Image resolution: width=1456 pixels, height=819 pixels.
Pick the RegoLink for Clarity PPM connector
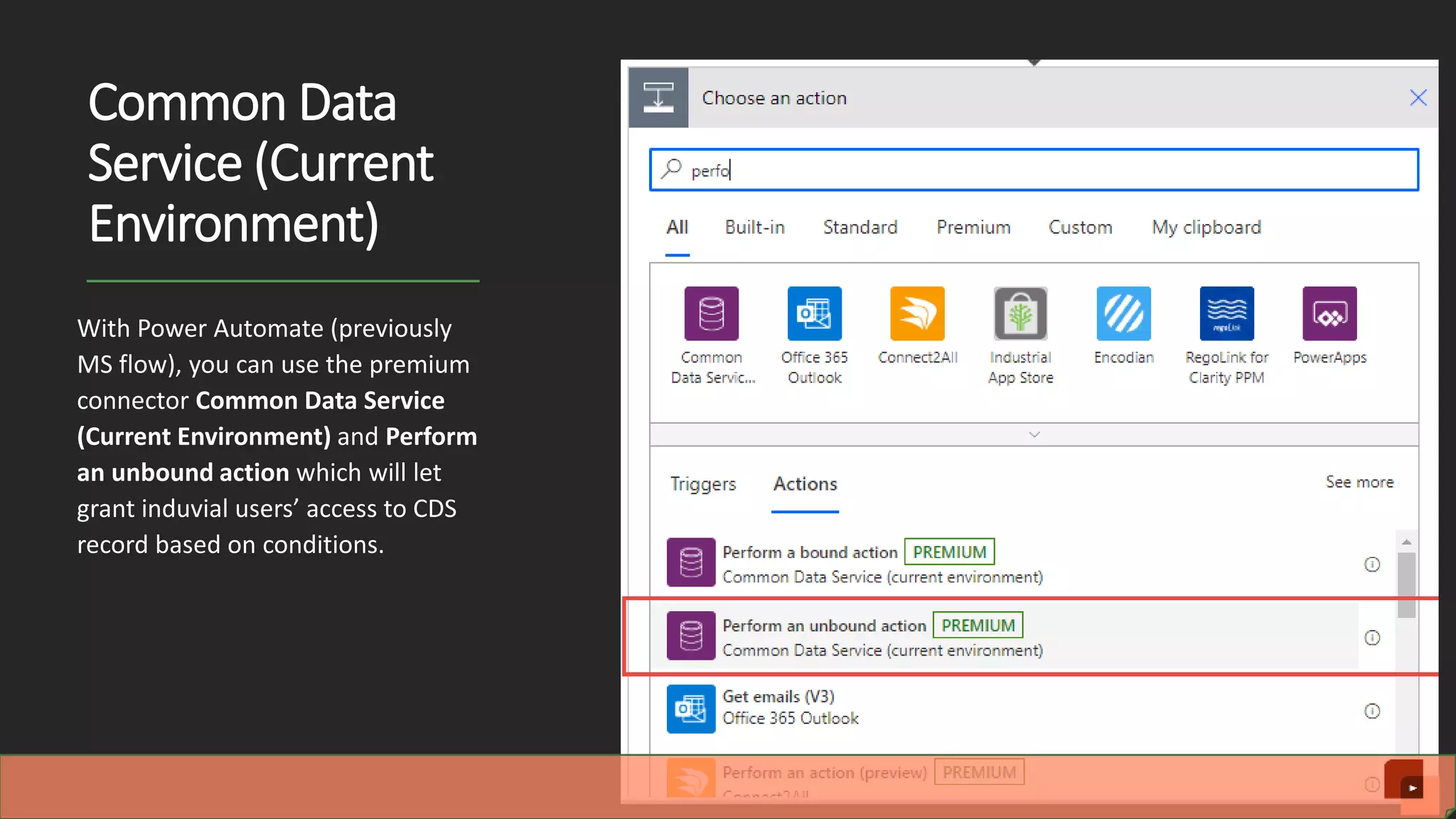[1226, 314]
